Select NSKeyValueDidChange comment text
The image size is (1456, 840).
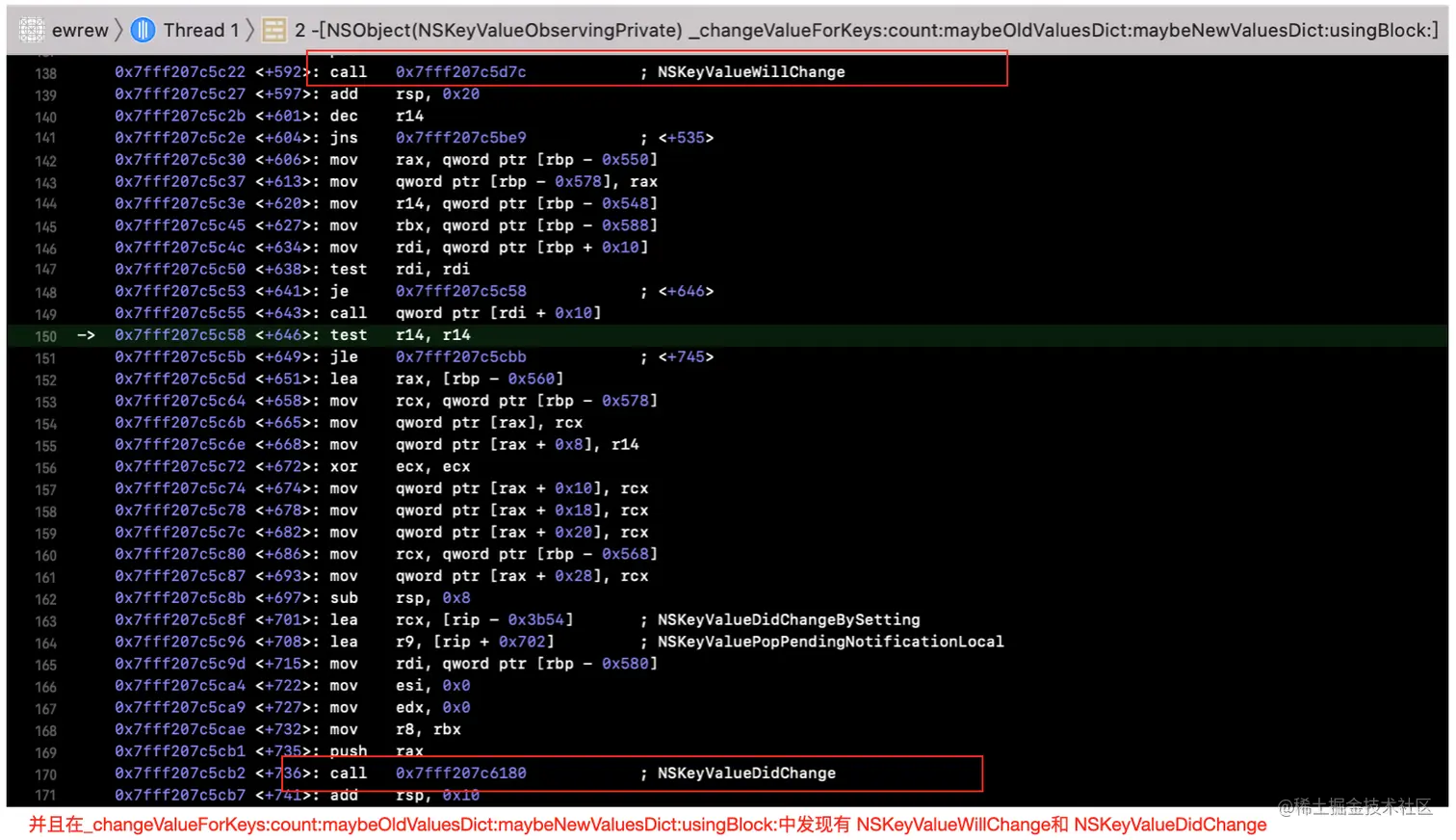point(746,774)
